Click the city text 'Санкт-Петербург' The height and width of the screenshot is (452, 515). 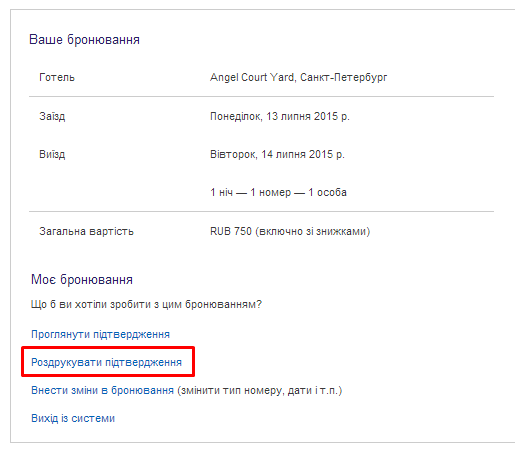344,77
